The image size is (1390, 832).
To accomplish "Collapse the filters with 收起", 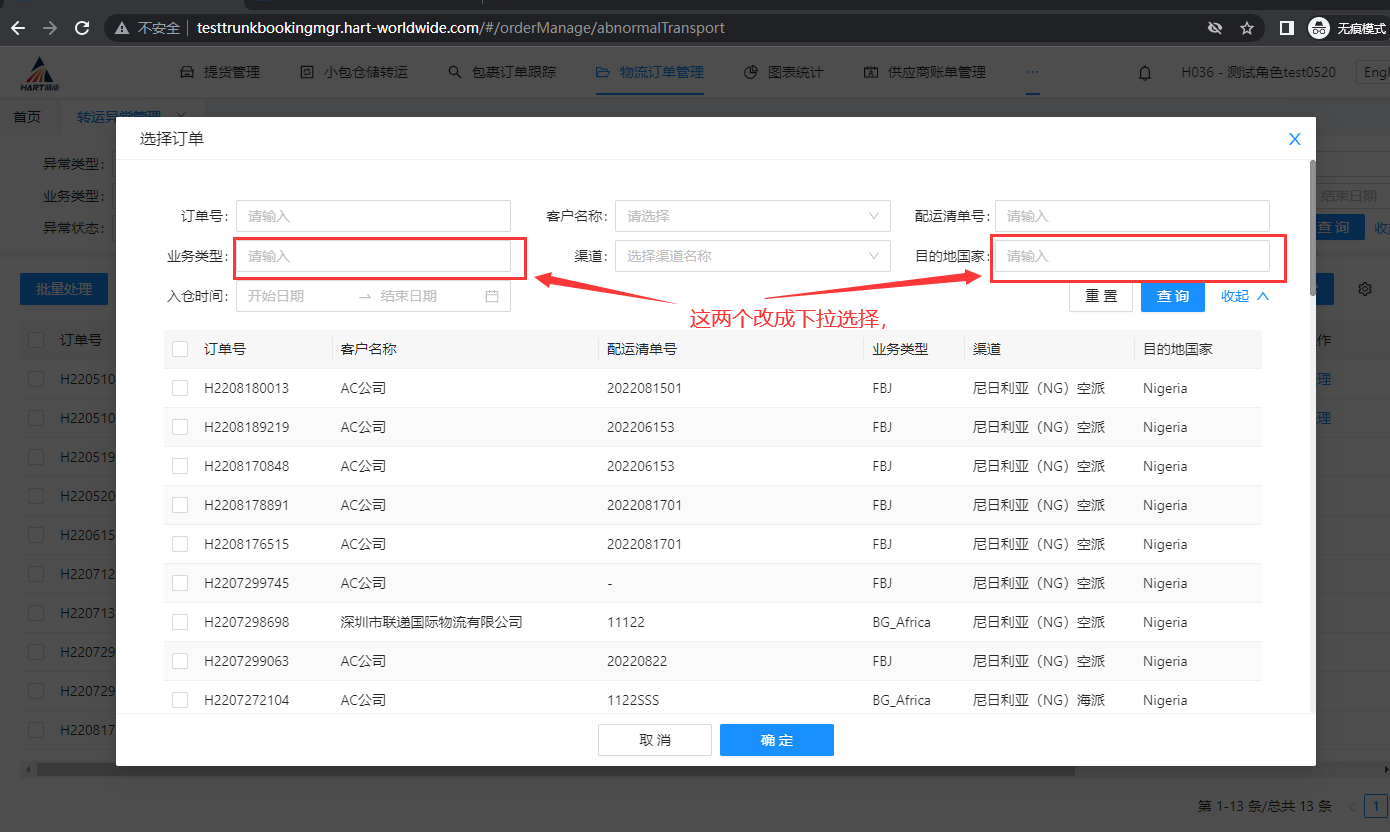I will [x=1245, y=296].
